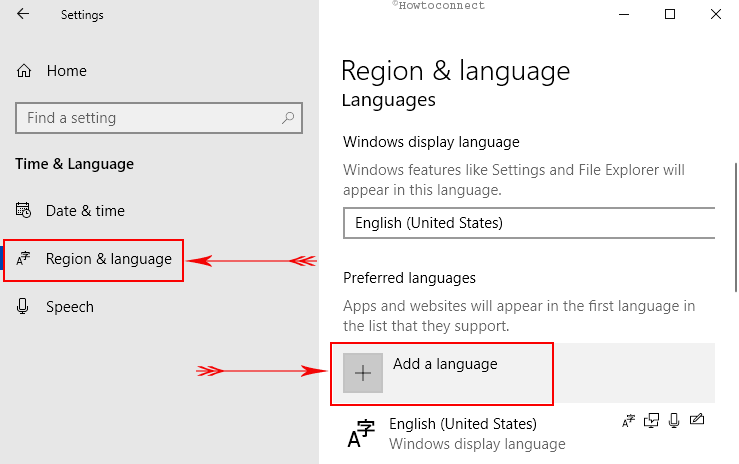Select English (United States) language entry
739x464 pixels.
point(528,433)
